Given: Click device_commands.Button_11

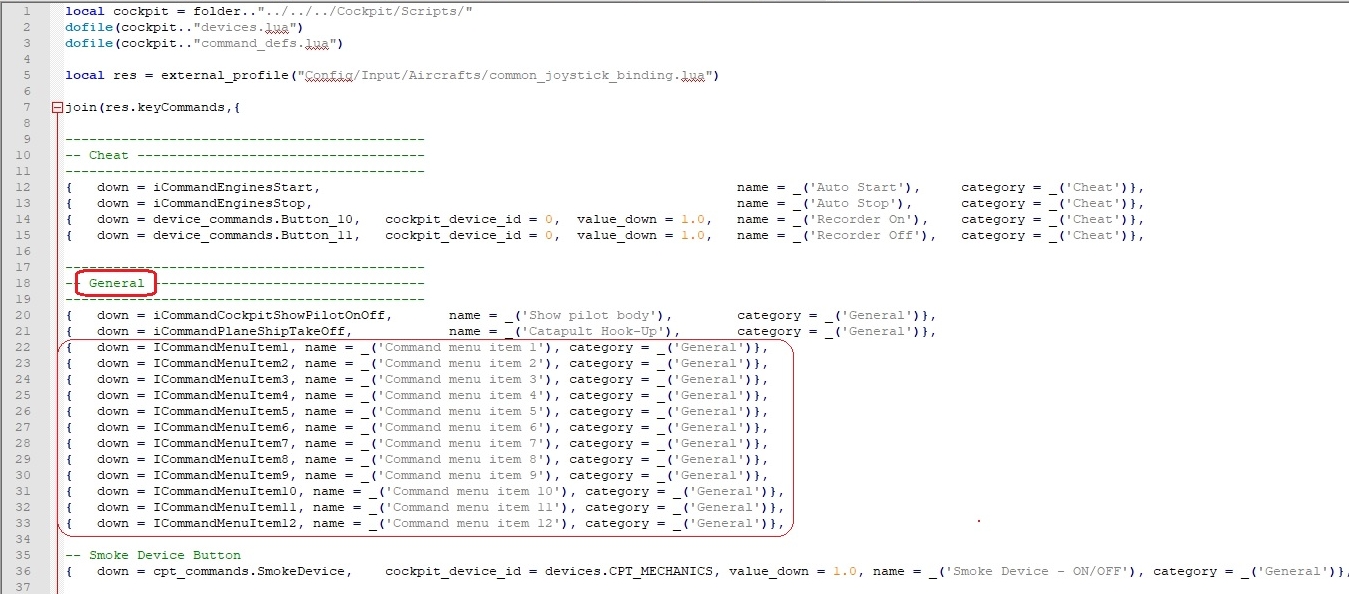Looking at the screenshot, I should (253, 235).
